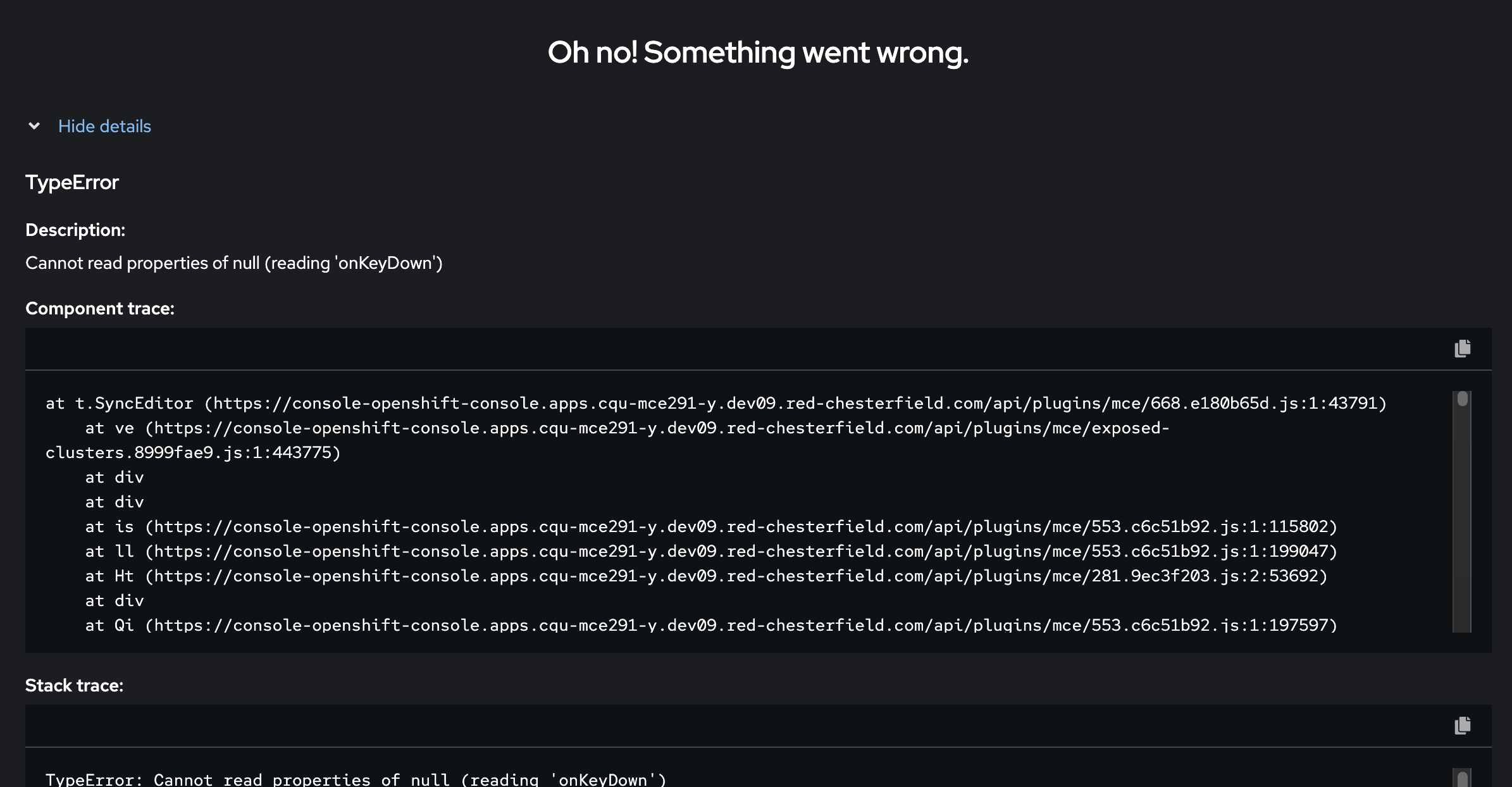Click the 'Oh no! Something went wrong.' heading
The width and height of the screenshot is (1512, 787).
pyautogui.click(x=757, y=53)
